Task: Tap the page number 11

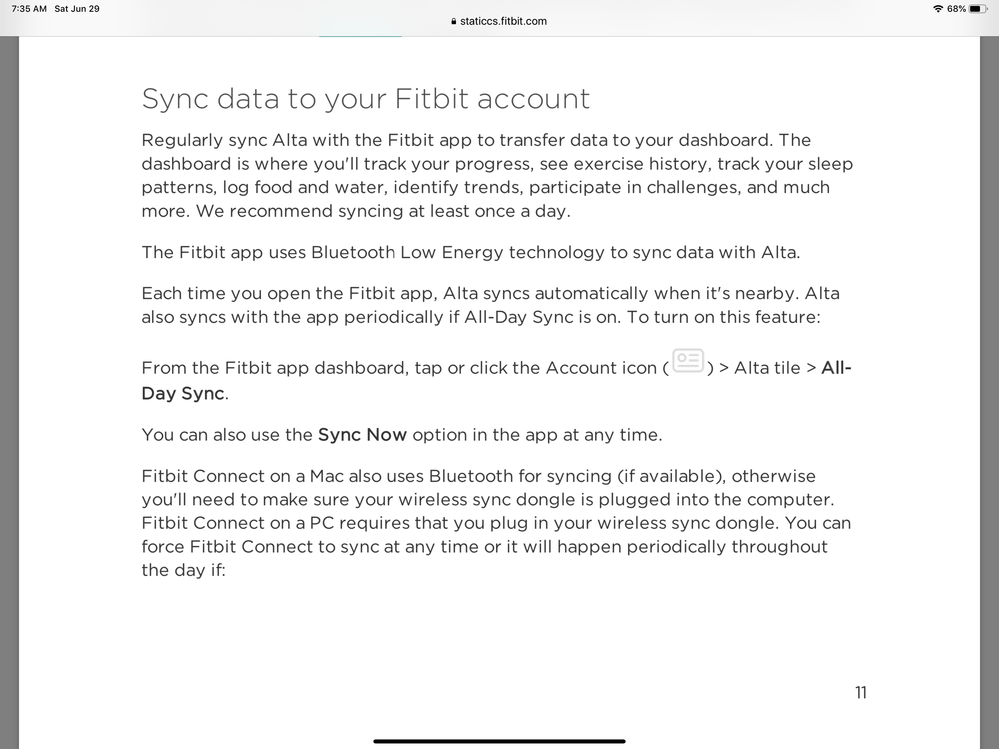Action: click(861, 692)
